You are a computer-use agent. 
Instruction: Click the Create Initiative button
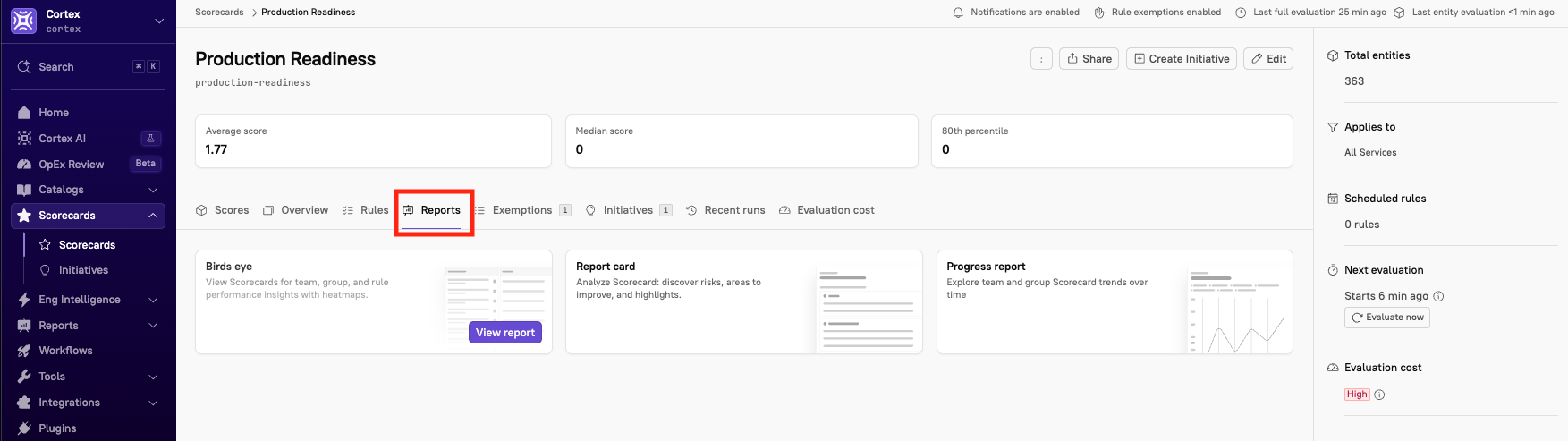pyautogui.click(x=1182, y=59)
